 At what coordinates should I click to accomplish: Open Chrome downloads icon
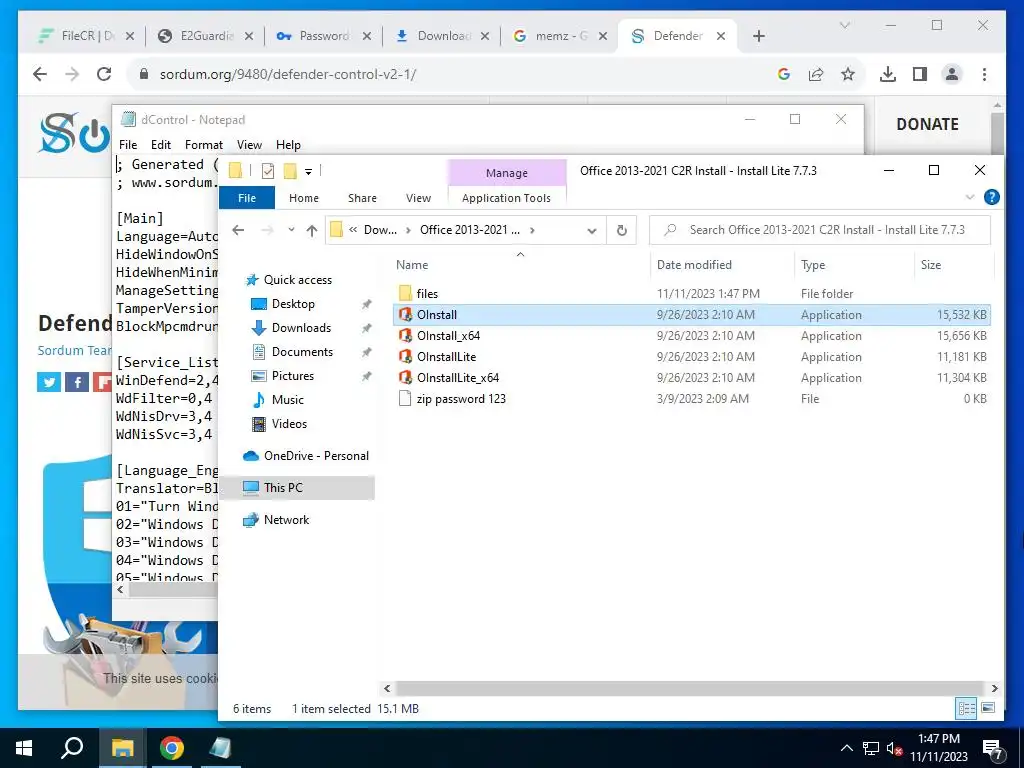tap(888, 74)
